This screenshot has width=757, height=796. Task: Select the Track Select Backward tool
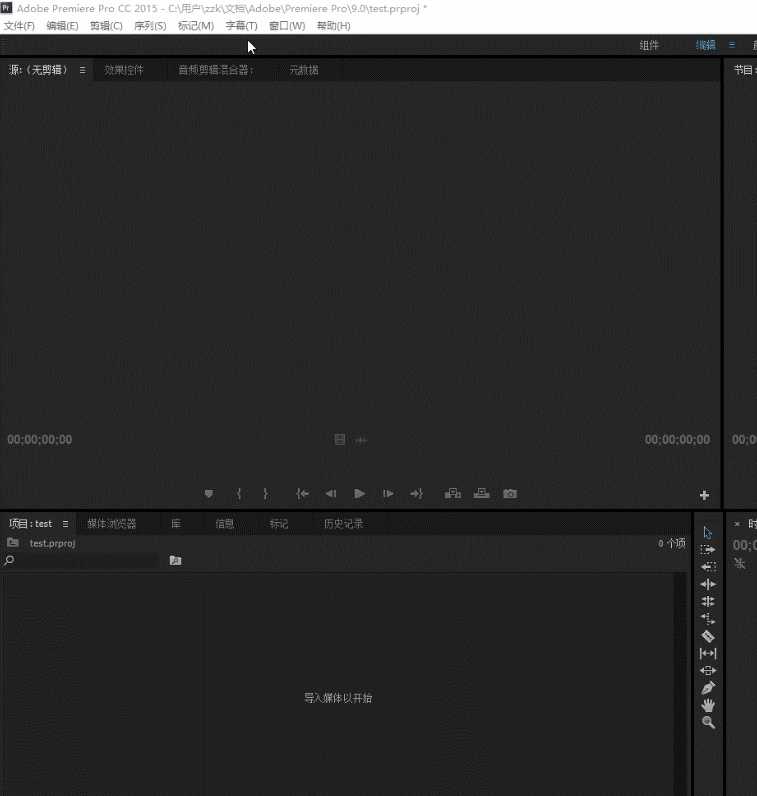pyautogui.click(x=708, y=567)
